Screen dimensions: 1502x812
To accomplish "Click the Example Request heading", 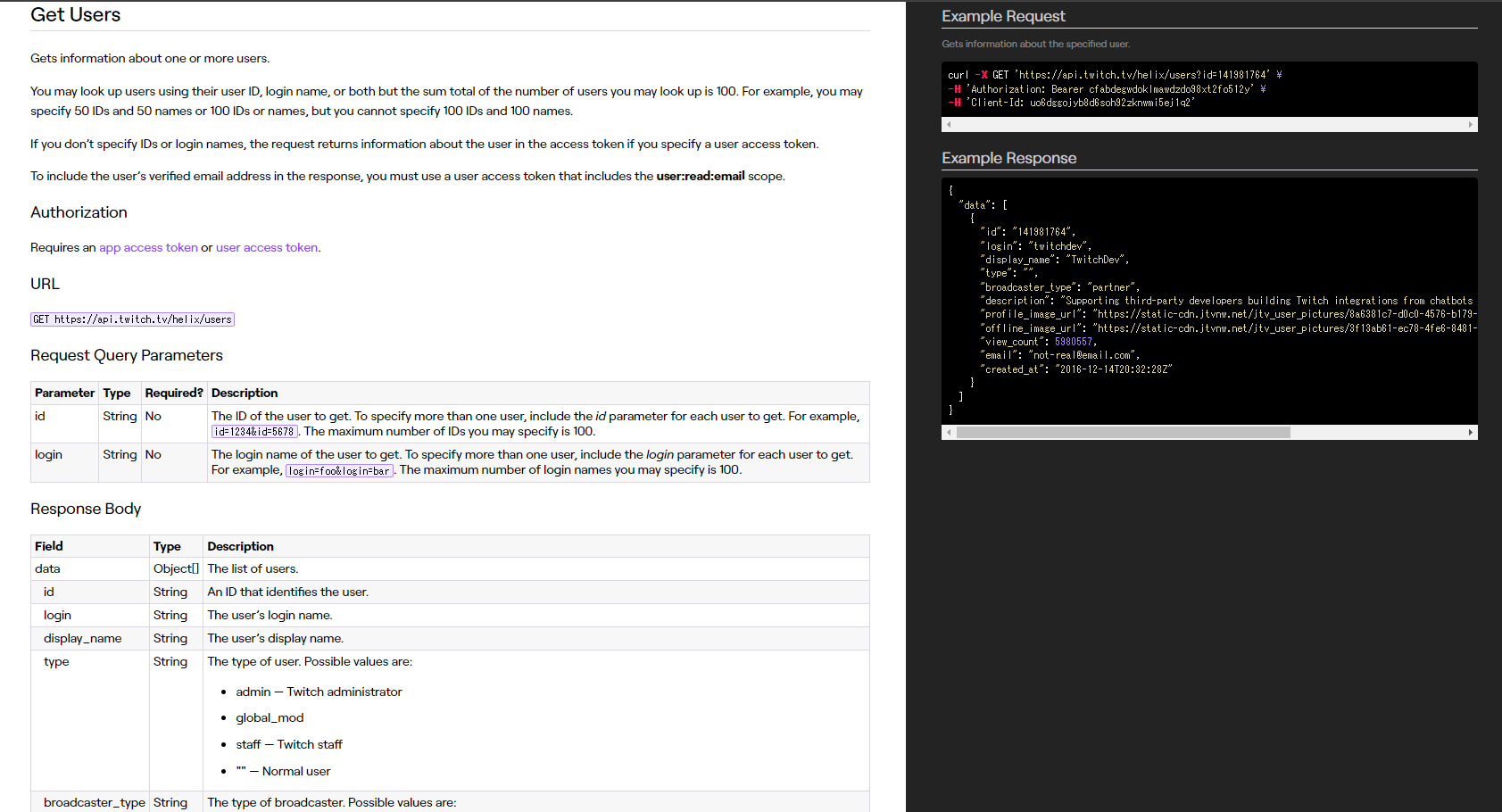I will (x=1003, y=16).
